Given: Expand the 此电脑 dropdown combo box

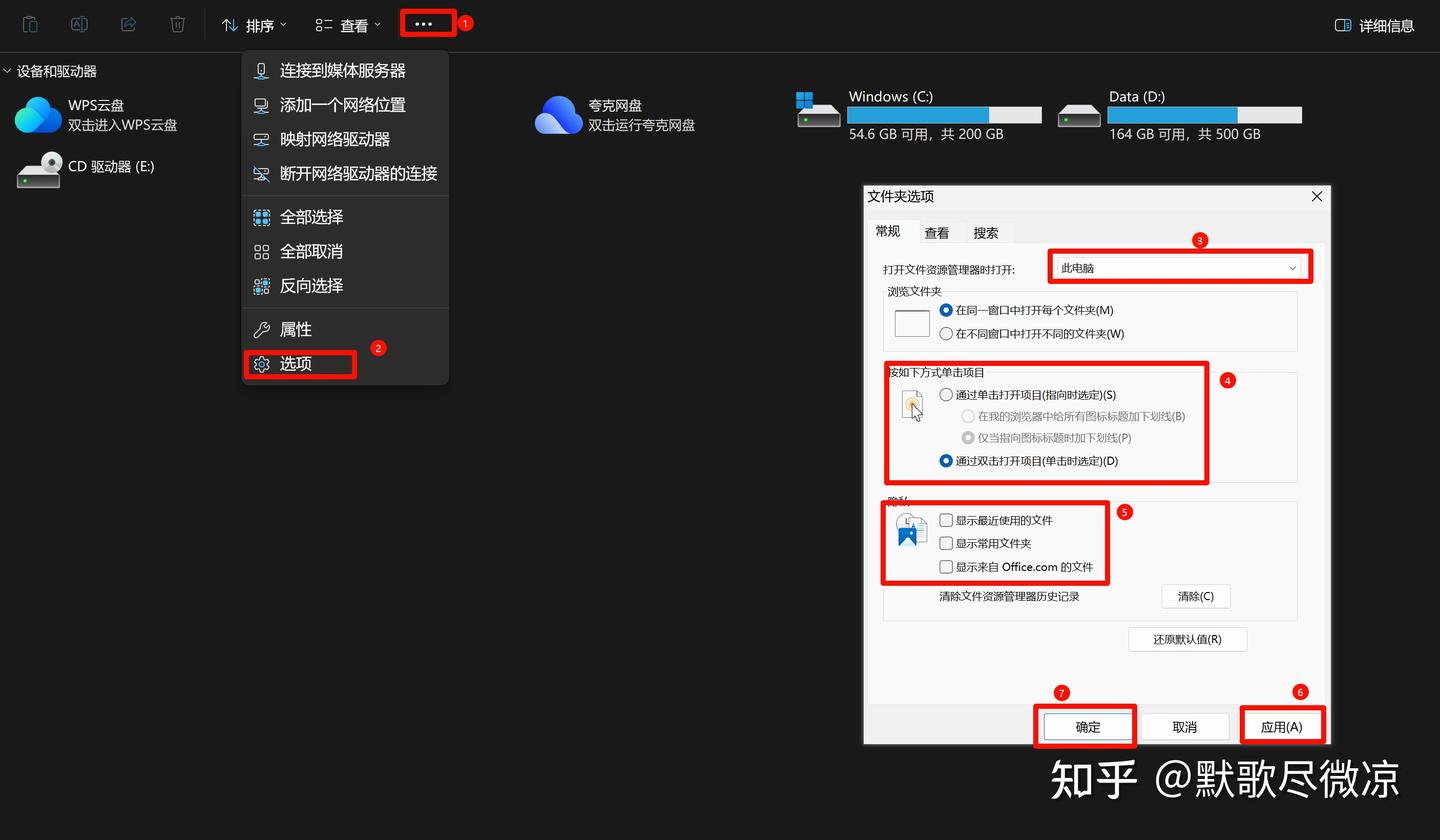Looking at the screenshot, I should click(x=1179, y=268).
